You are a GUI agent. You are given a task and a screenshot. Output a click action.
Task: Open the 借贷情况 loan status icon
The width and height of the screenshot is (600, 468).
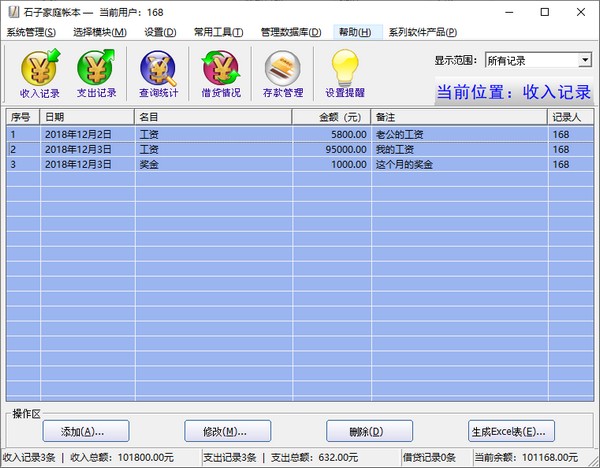[x=221, y=73]
